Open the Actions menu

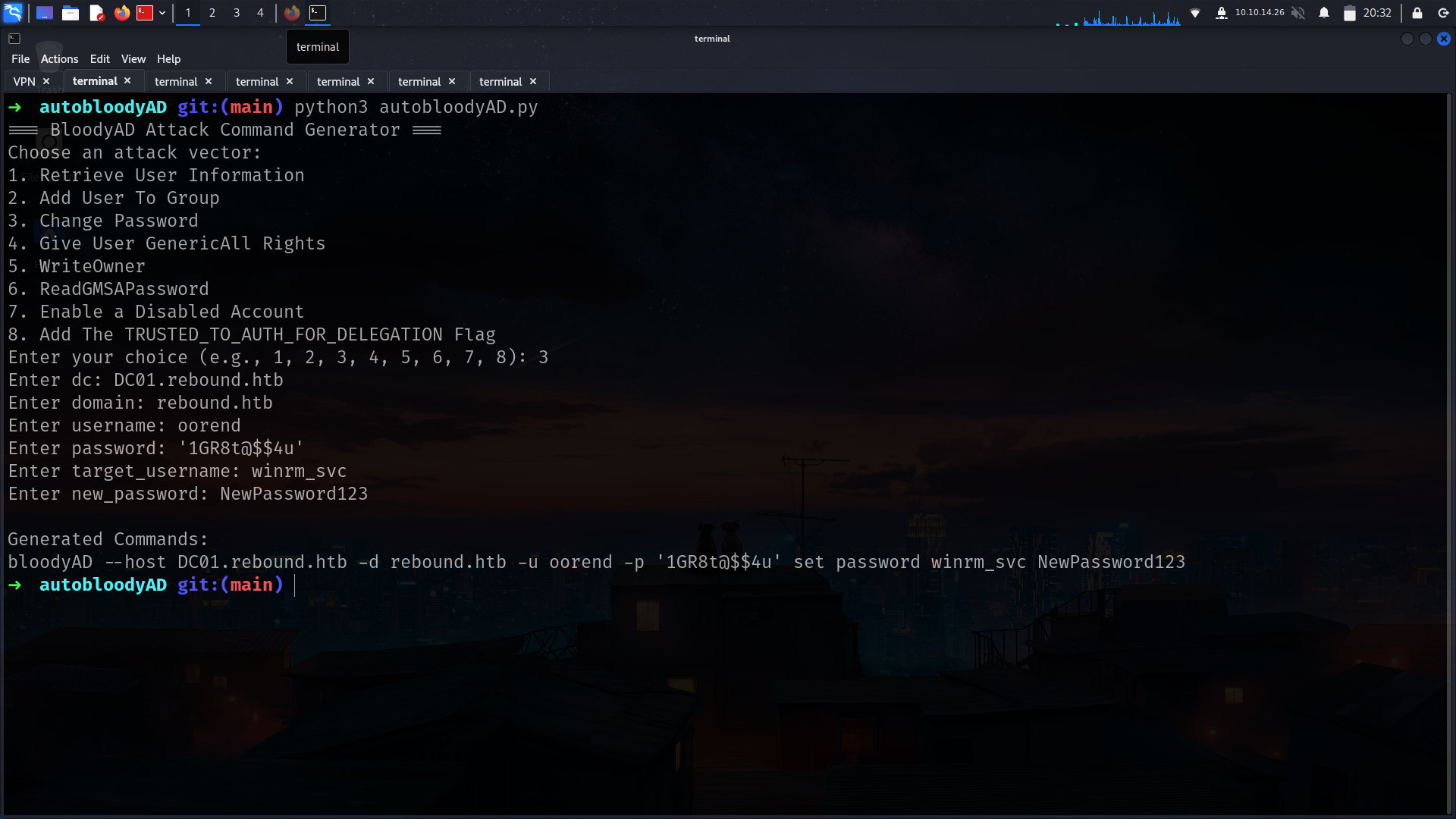[60, 59]
